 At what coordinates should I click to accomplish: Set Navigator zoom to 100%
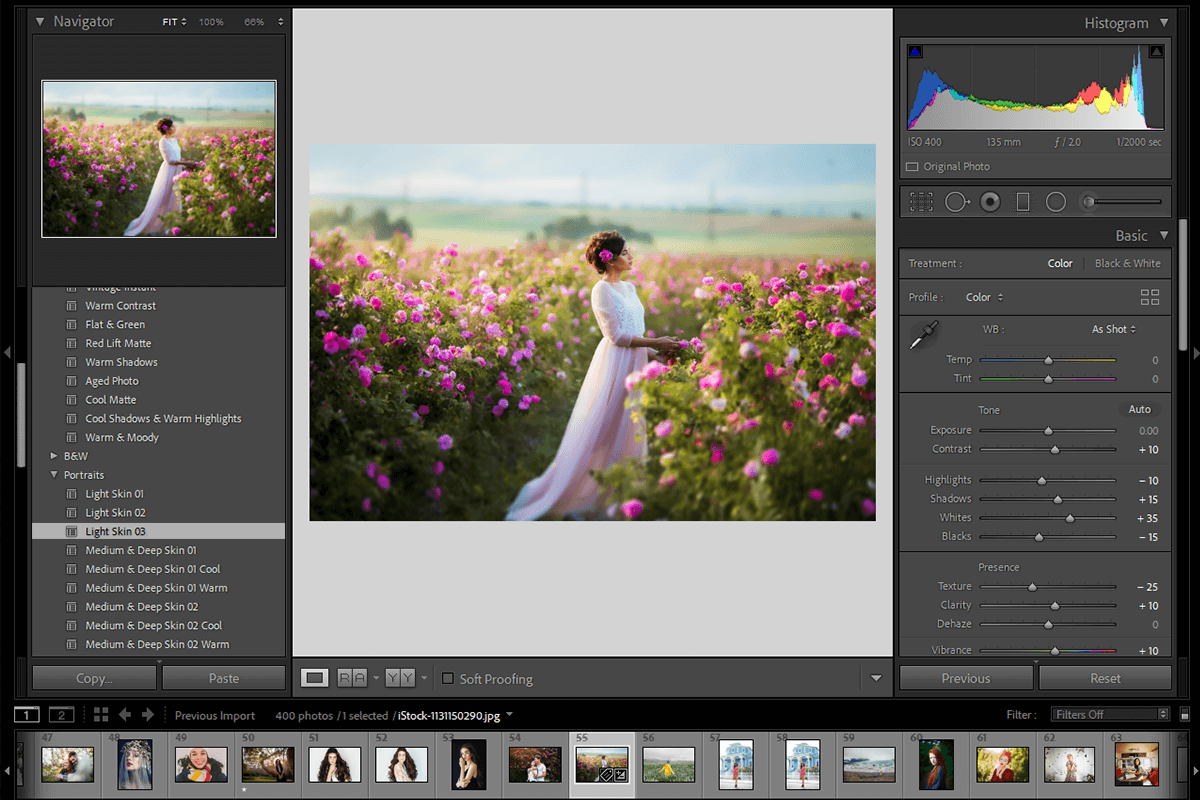click(211, 22)
